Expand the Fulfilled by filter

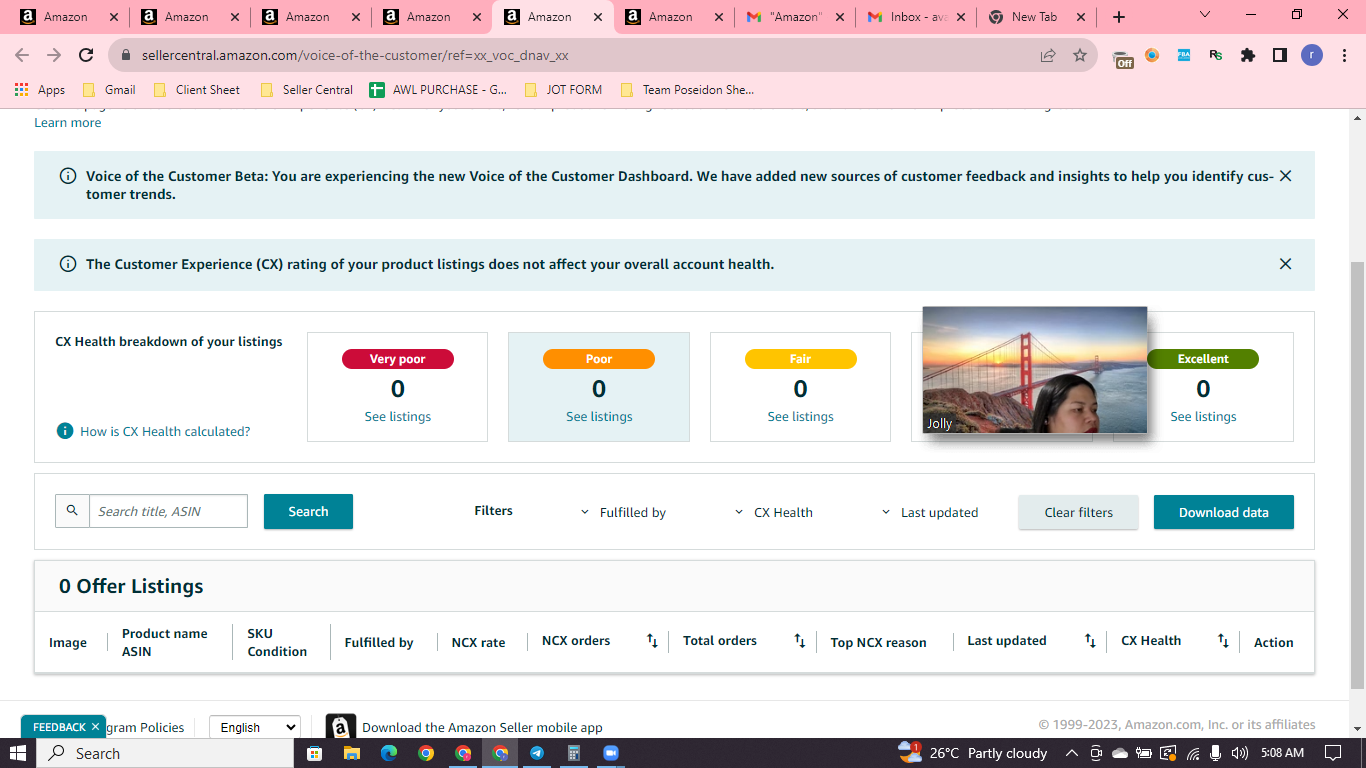tap(623, 512)
